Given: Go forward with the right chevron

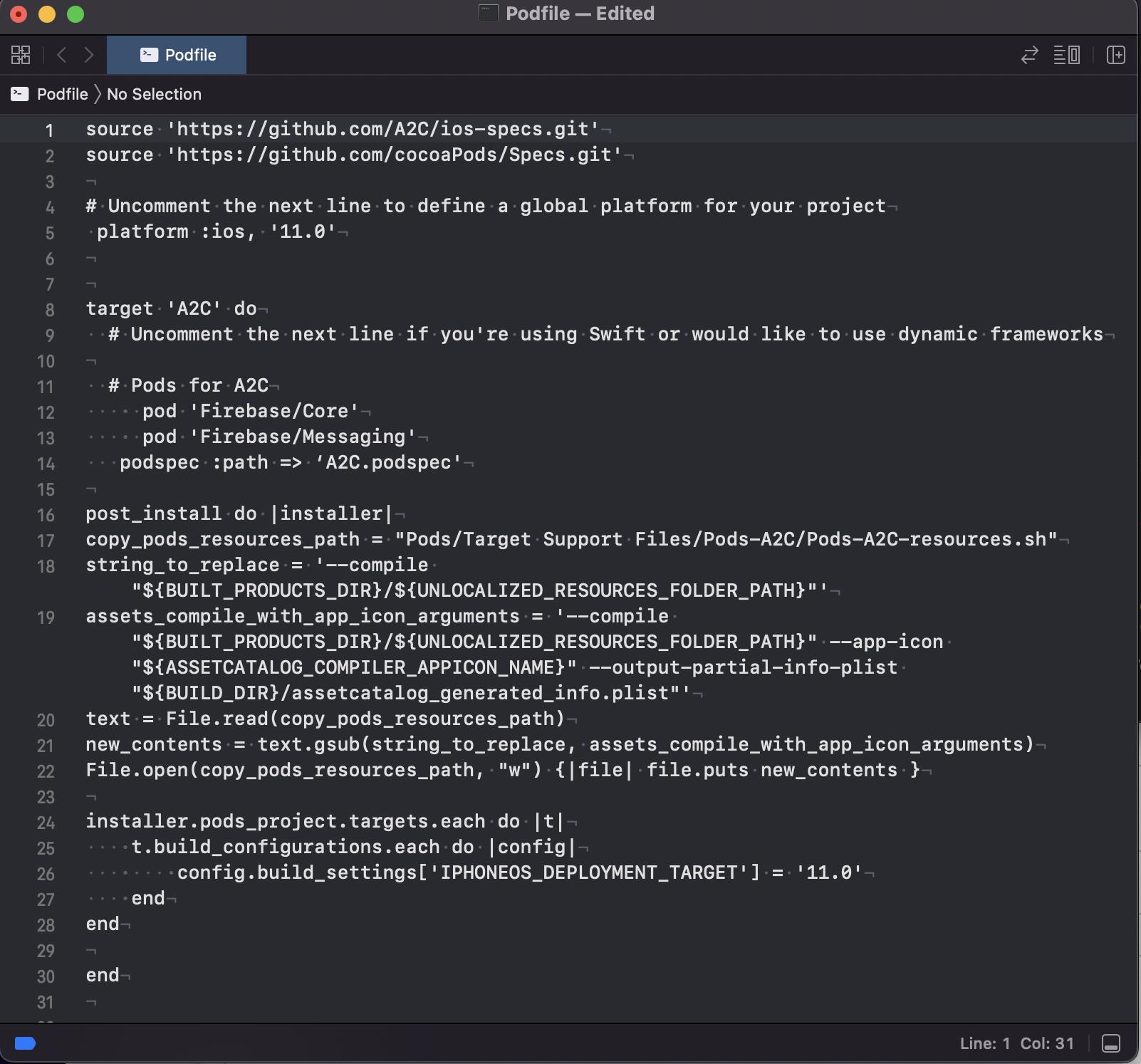Looking at the screenshot, I should [88, 55].
